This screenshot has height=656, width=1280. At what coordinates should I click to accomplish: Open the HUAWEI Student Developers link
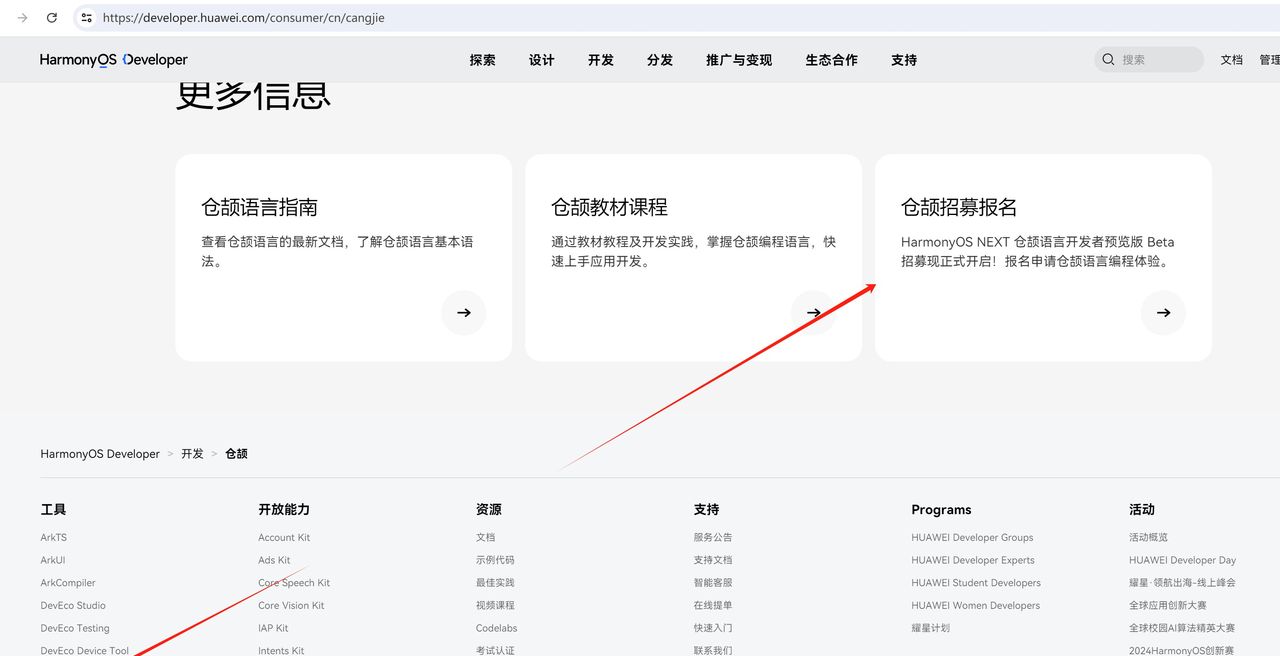975,582
